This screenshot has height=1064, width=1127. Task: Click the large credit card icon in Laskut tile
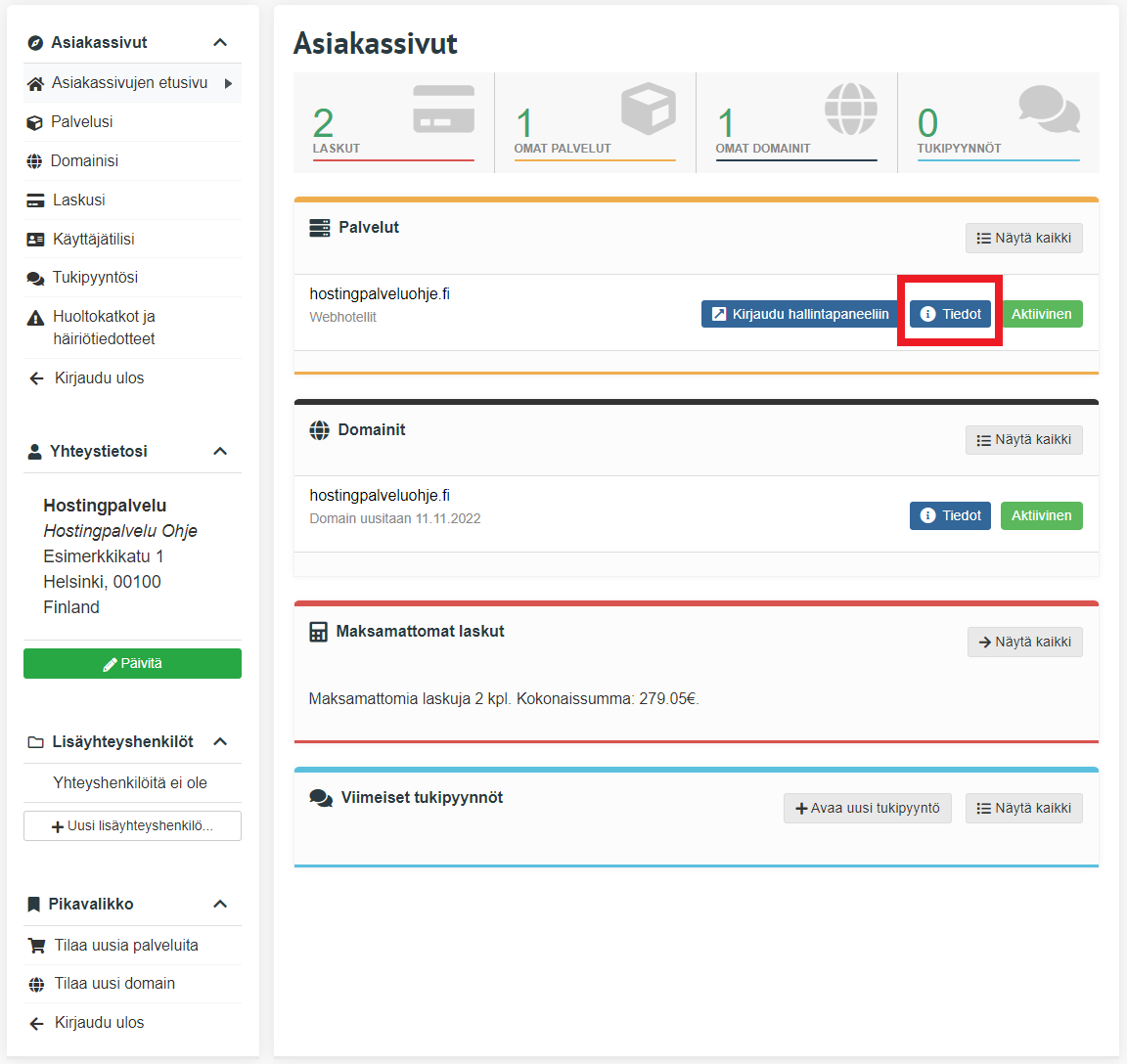[x=443, y=110]
